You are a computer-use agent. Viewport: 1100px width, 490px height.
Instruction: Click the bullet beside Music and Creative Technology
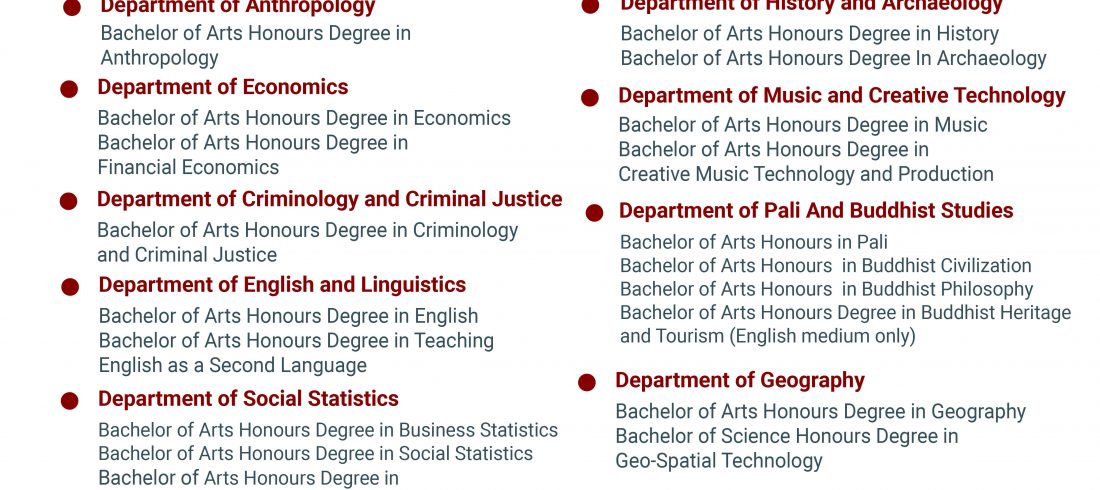(590, 97)
